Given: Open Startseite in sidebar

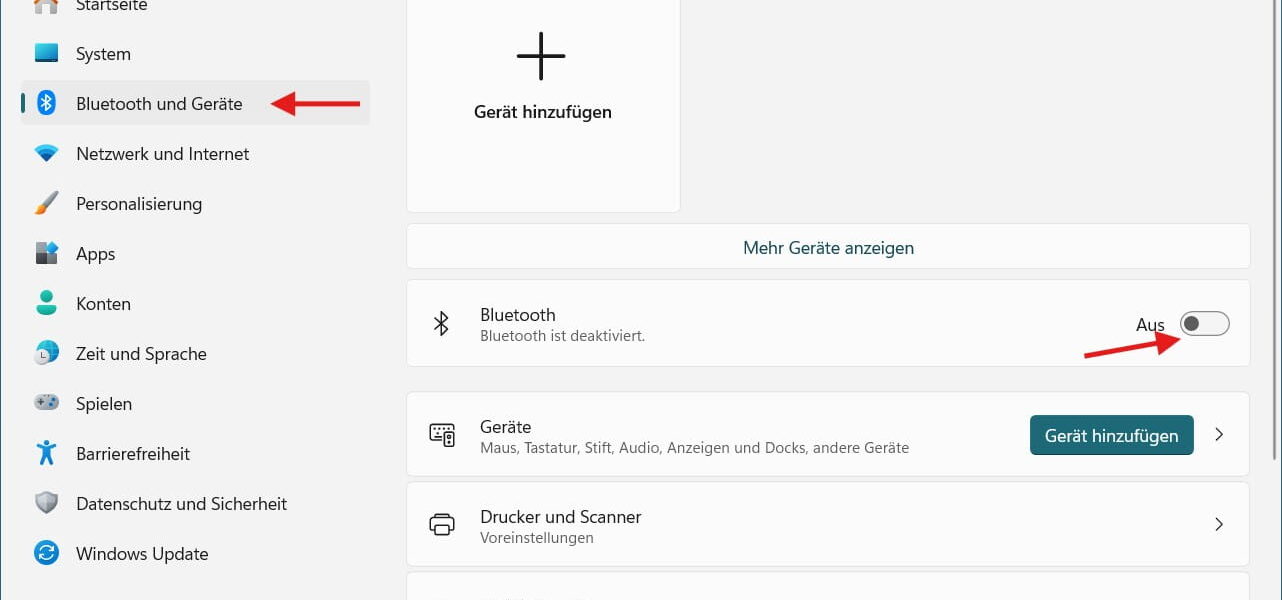Looking at the screenshot, I should pos(195,7).
